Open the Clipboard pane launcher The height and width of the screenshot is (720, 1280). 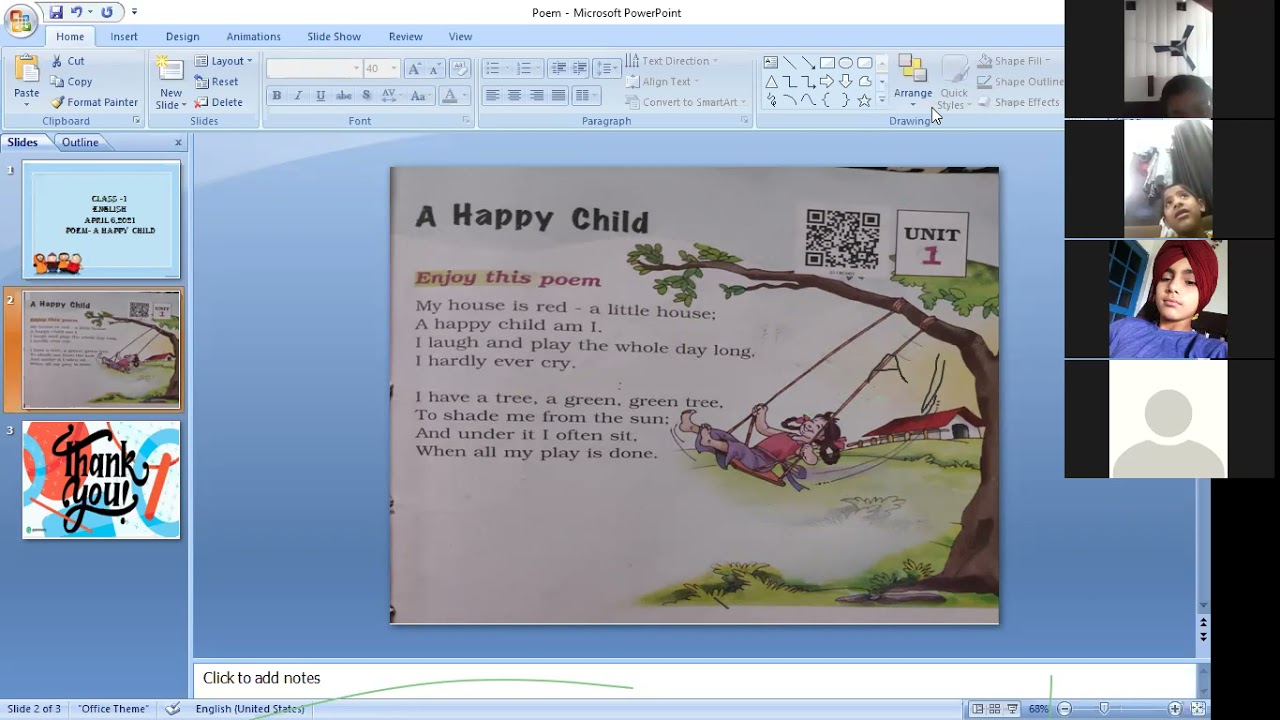pyautogui.click(x=137, y=121)
